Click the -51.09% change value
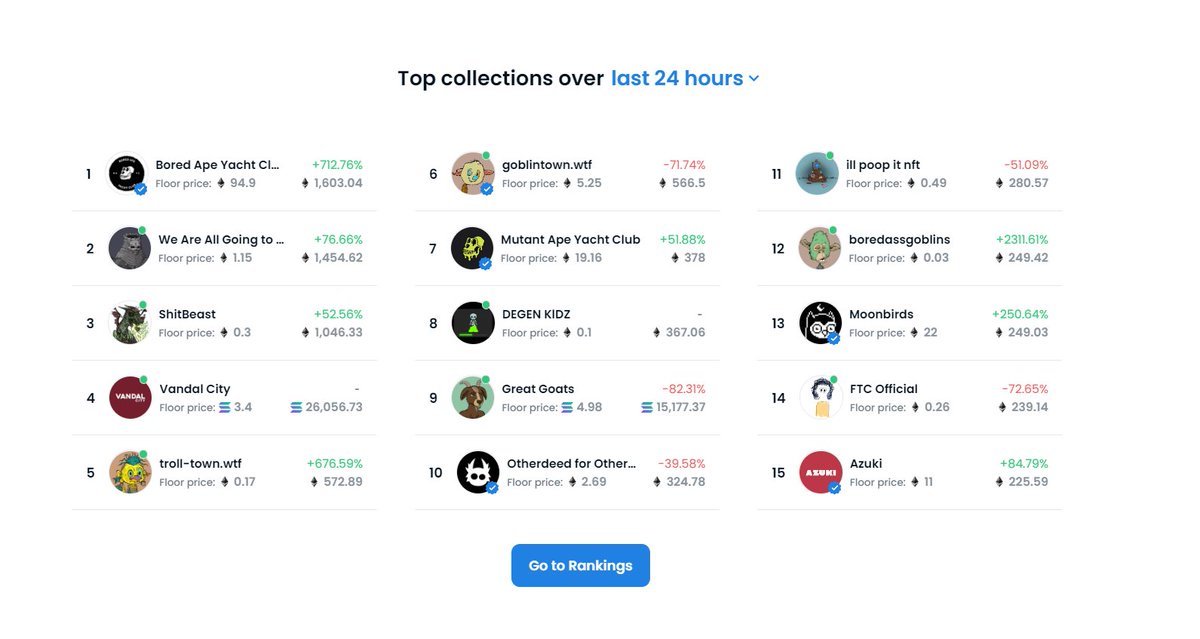 click(1026, 165)
